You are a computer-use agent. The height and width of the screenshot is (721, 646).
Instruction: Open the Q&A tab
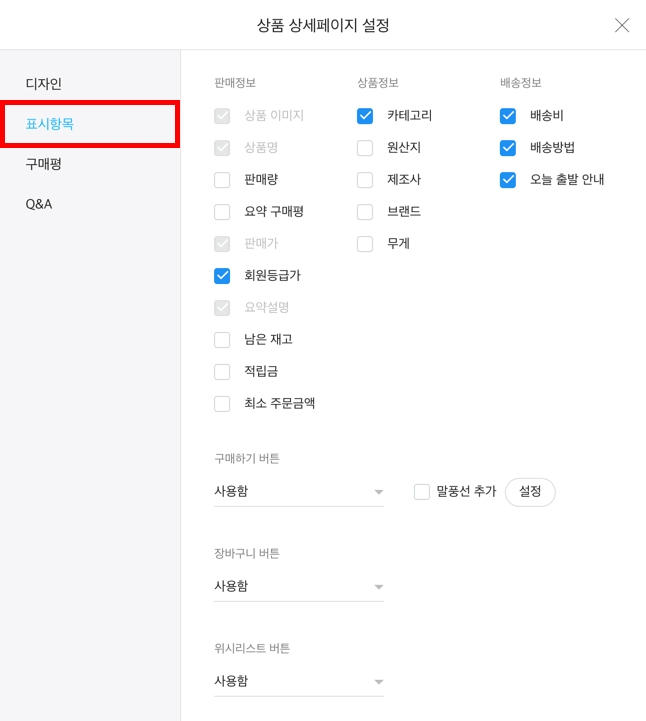click(39, 204)
